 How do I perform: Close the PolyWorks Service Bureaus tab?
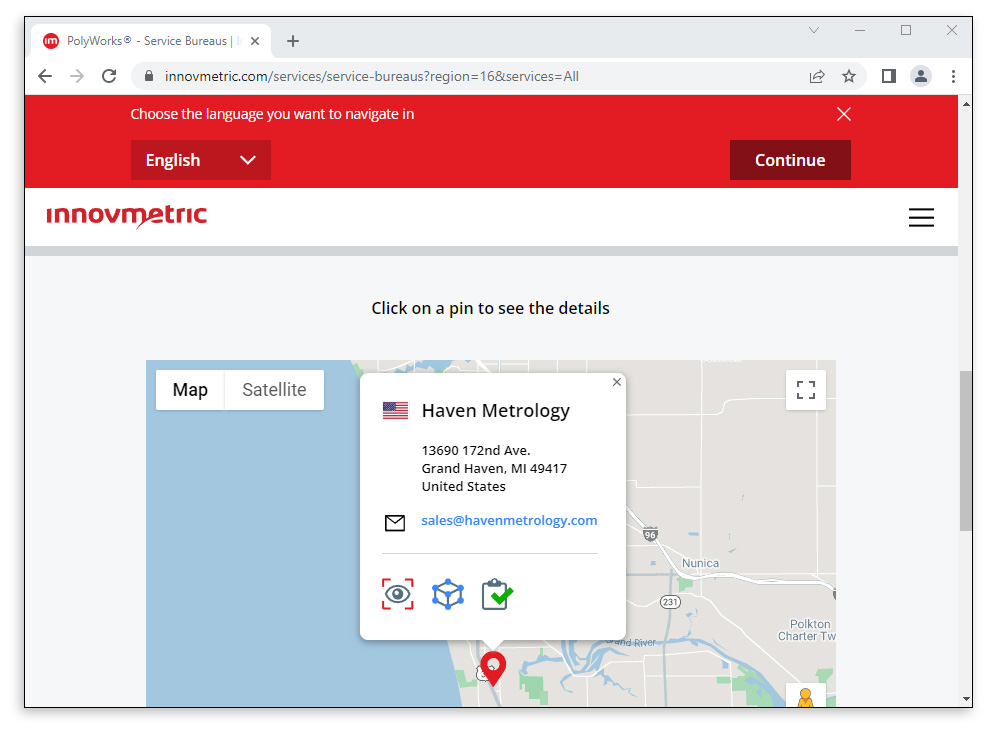[x=255, y=41]
